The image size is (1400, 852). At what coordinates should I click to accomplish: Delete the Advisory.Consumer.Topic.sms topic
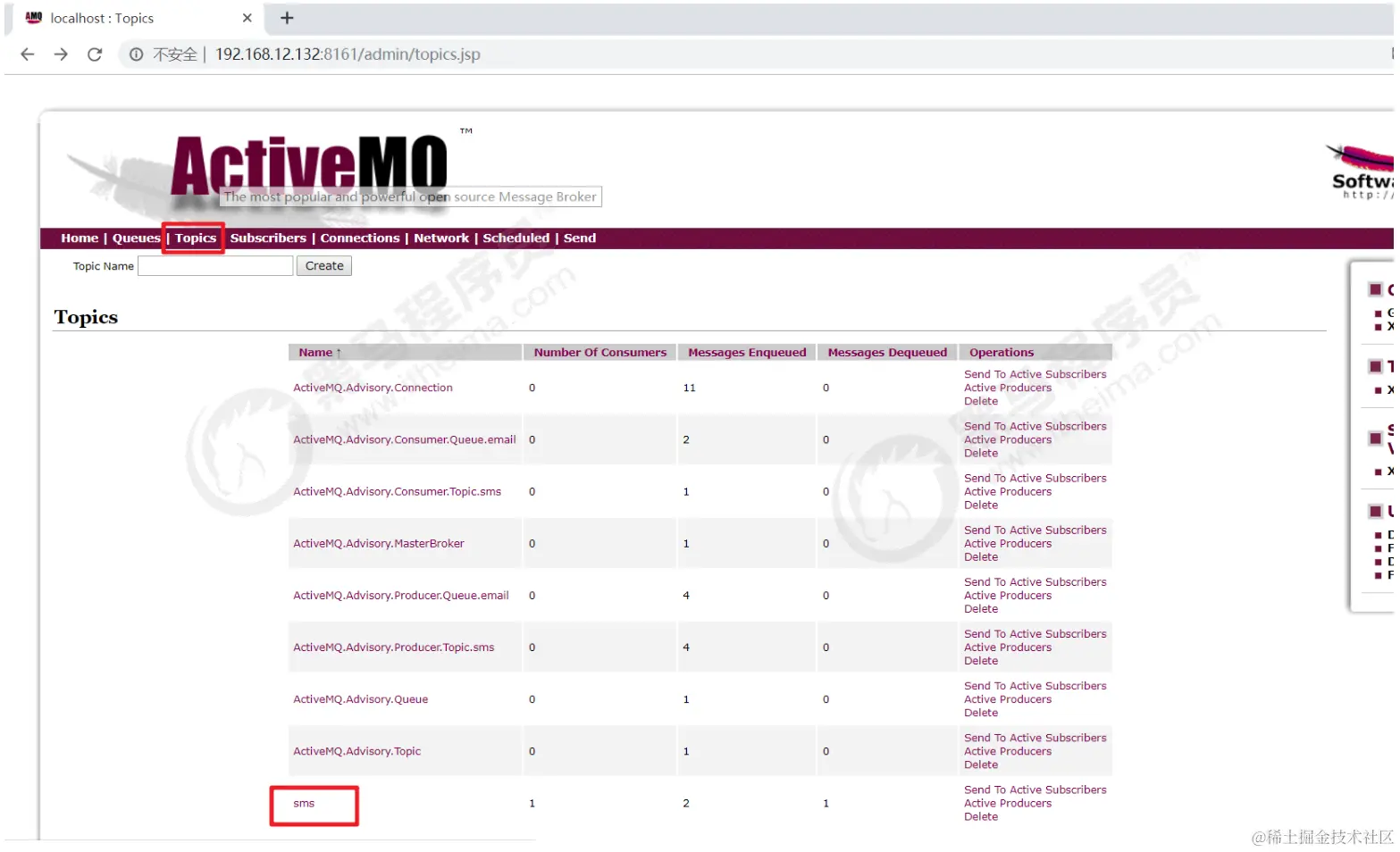981,505
